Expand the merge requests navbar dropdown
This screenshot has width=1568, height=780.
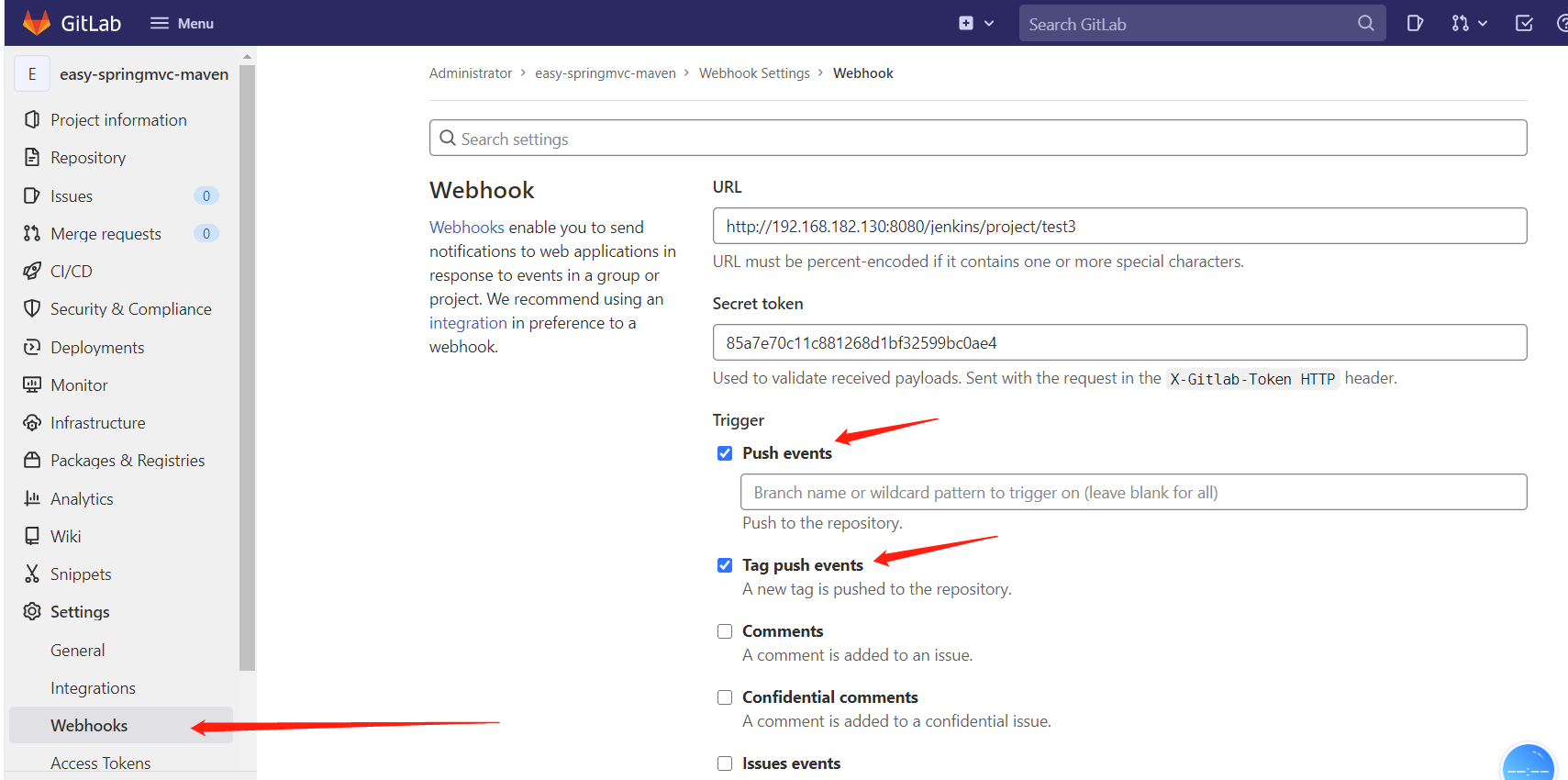pos(1469,23)
